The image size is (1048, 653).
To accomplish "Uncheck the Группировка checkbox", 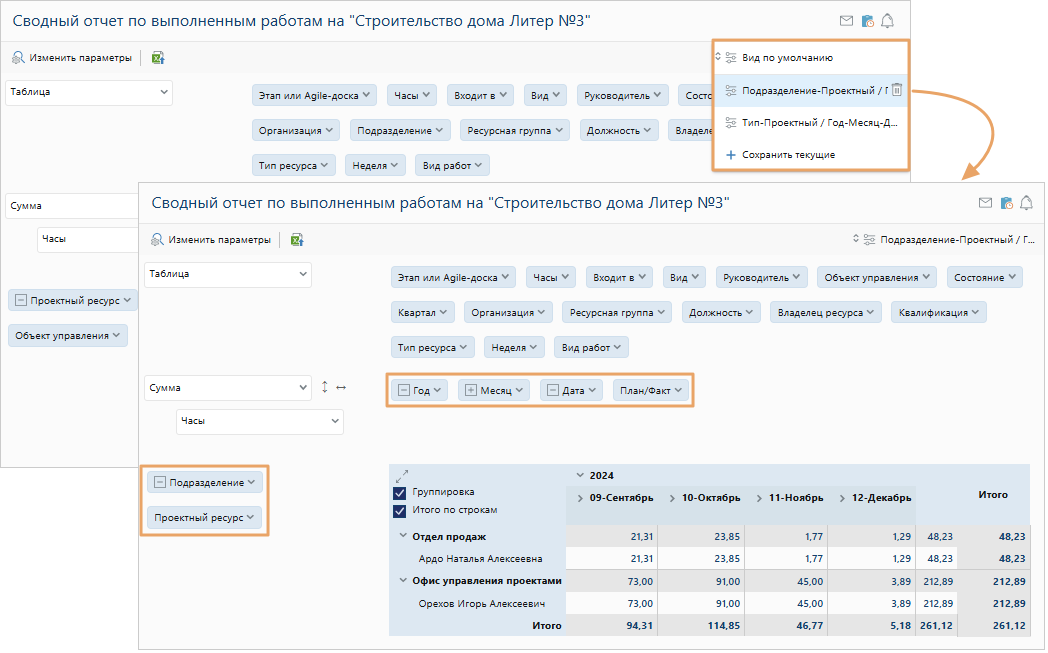I will (x=400, y=493).
